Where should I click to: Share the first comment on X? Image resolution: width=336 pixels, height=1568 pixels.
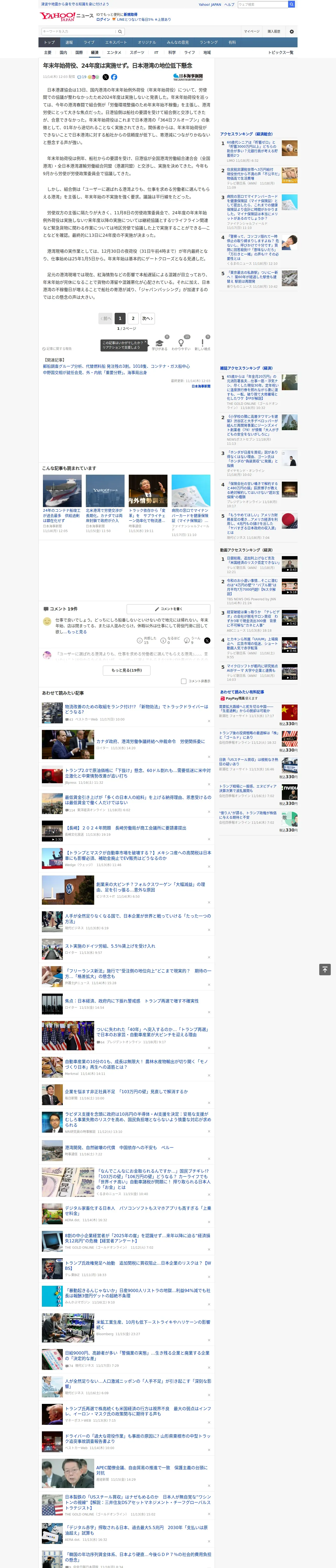[207, 640]
